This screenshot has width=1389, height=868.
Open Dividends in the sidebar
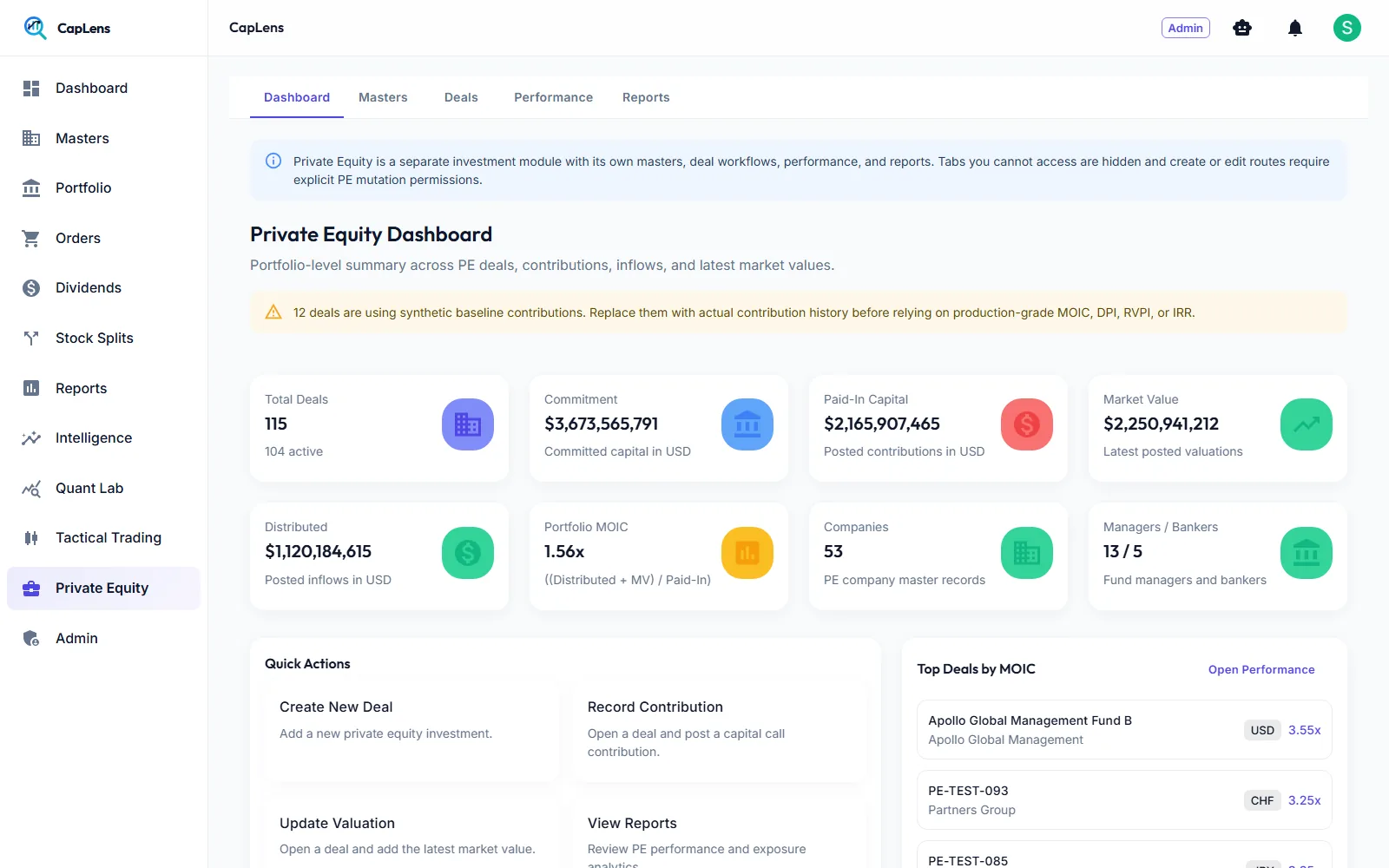click(x=103, y=288)
